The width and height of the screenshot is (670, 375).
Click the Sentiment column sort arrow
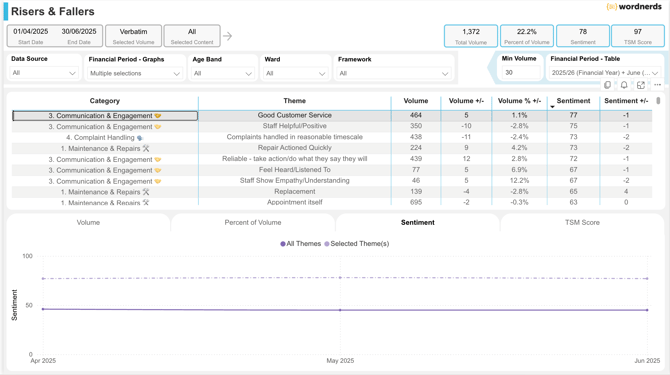click(552, 106)
